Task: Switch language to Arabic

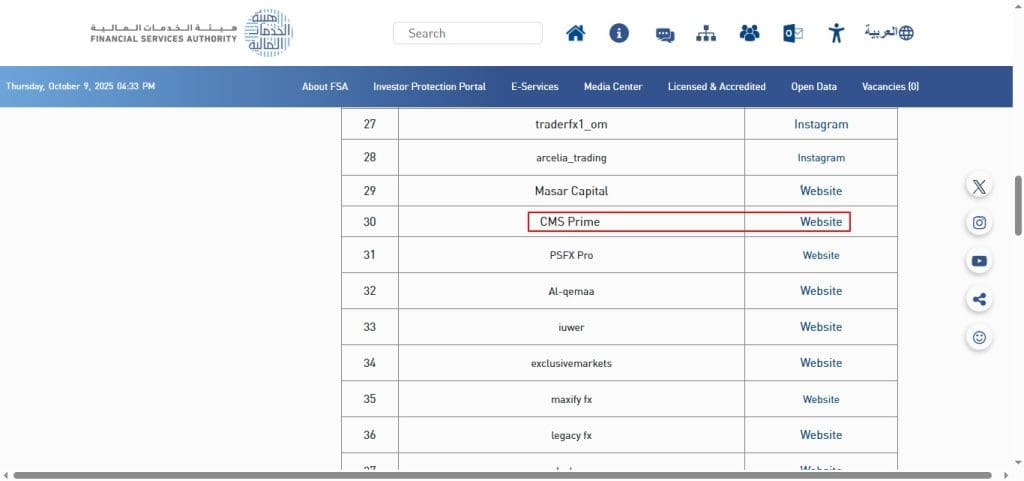Action: point(889,33)
